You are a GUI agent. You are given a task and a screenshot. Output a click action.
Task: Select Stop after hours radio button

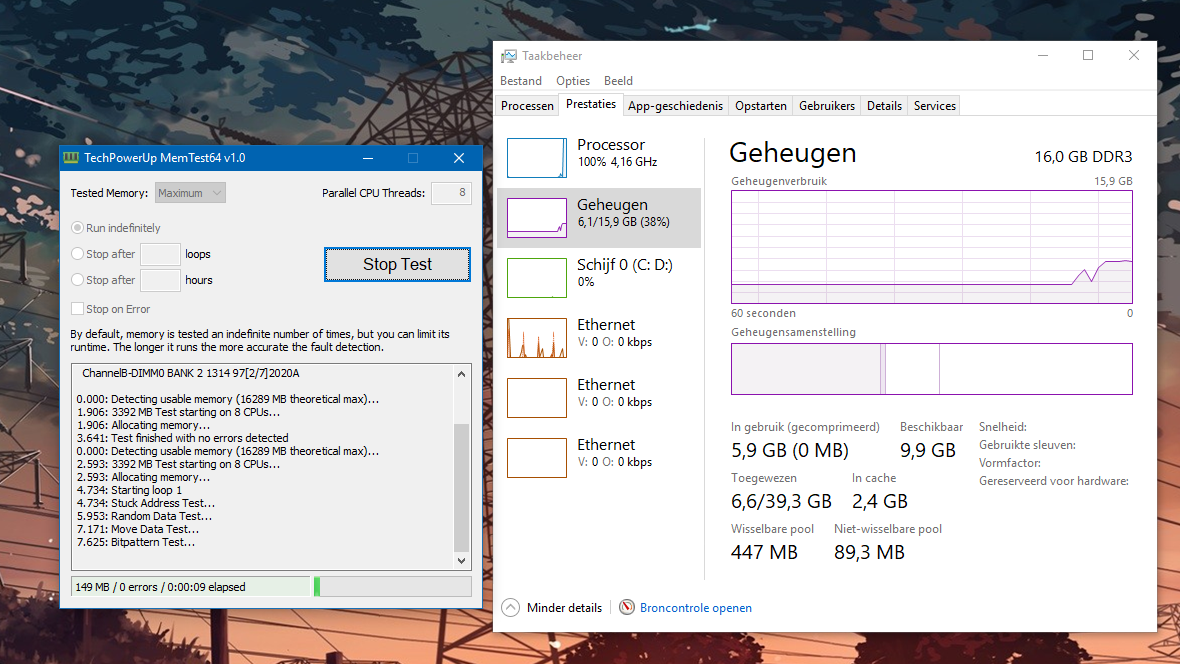[78, 279]
